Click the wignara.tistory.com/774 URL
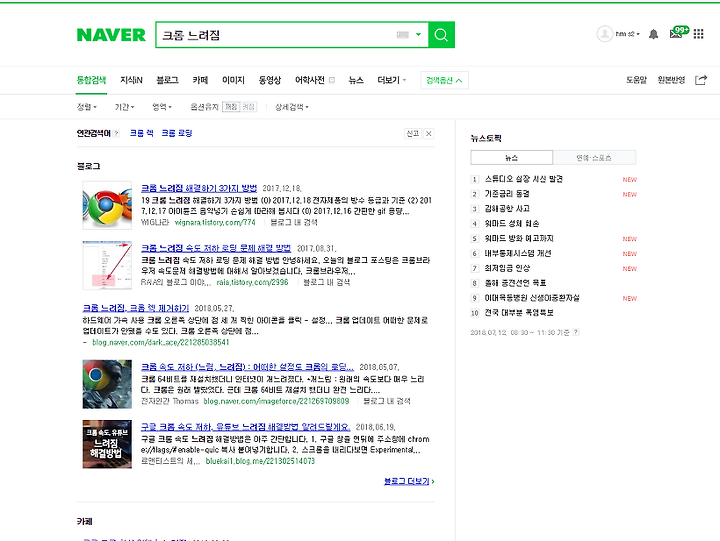The image size is (720, 541). (215, 222)
